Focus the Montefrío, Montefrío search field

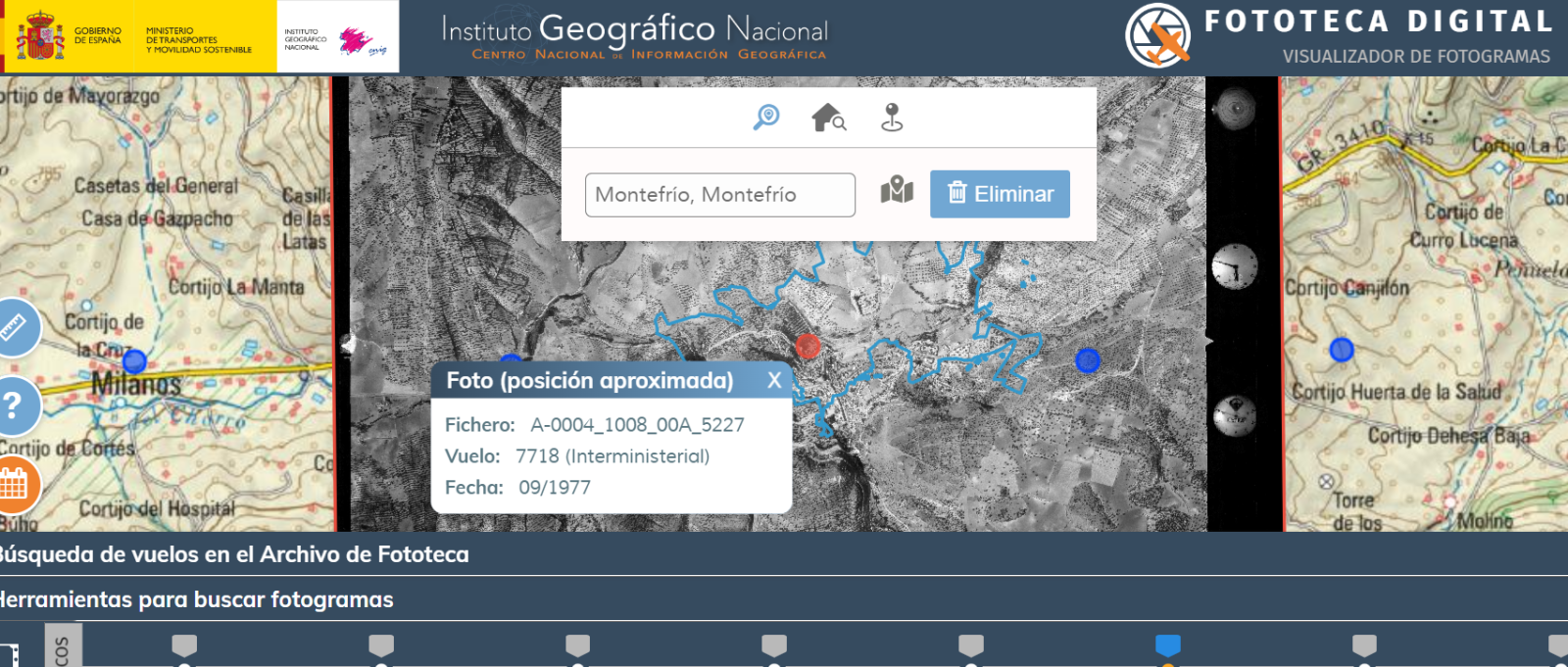pos(720,195)
